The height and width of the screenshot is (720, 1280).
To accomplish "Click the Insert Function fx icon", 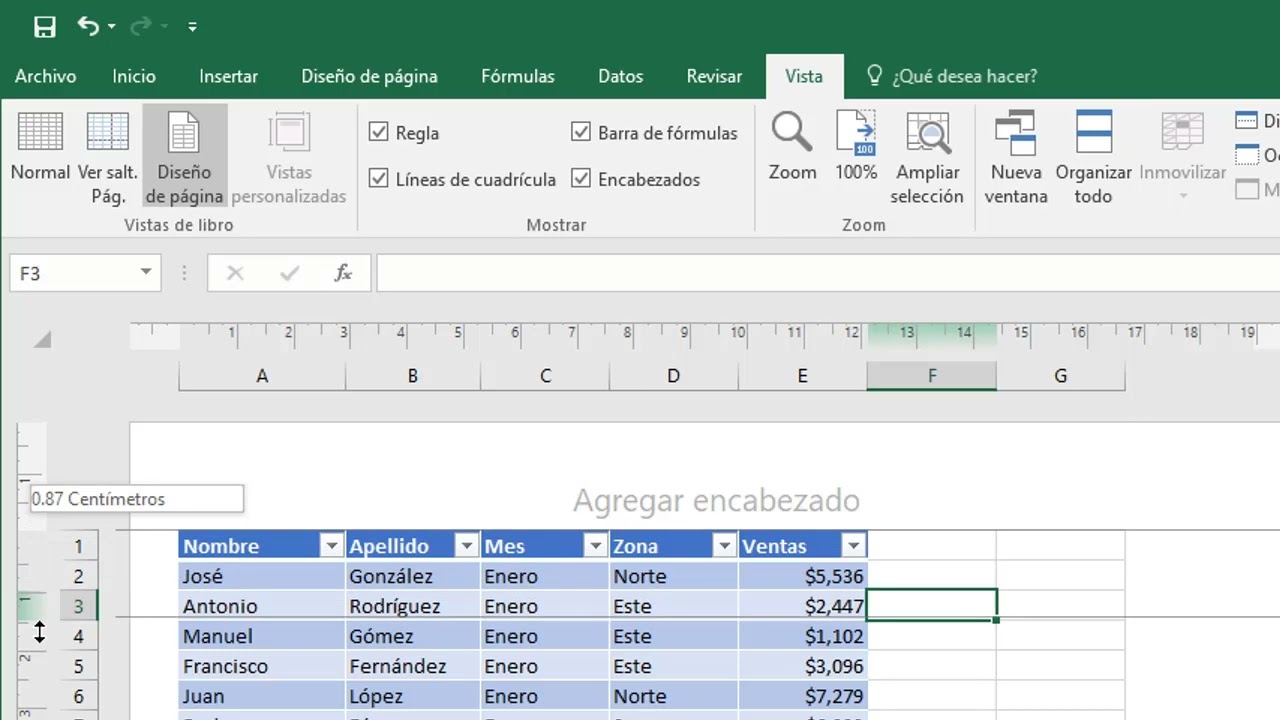I will 343,273.
